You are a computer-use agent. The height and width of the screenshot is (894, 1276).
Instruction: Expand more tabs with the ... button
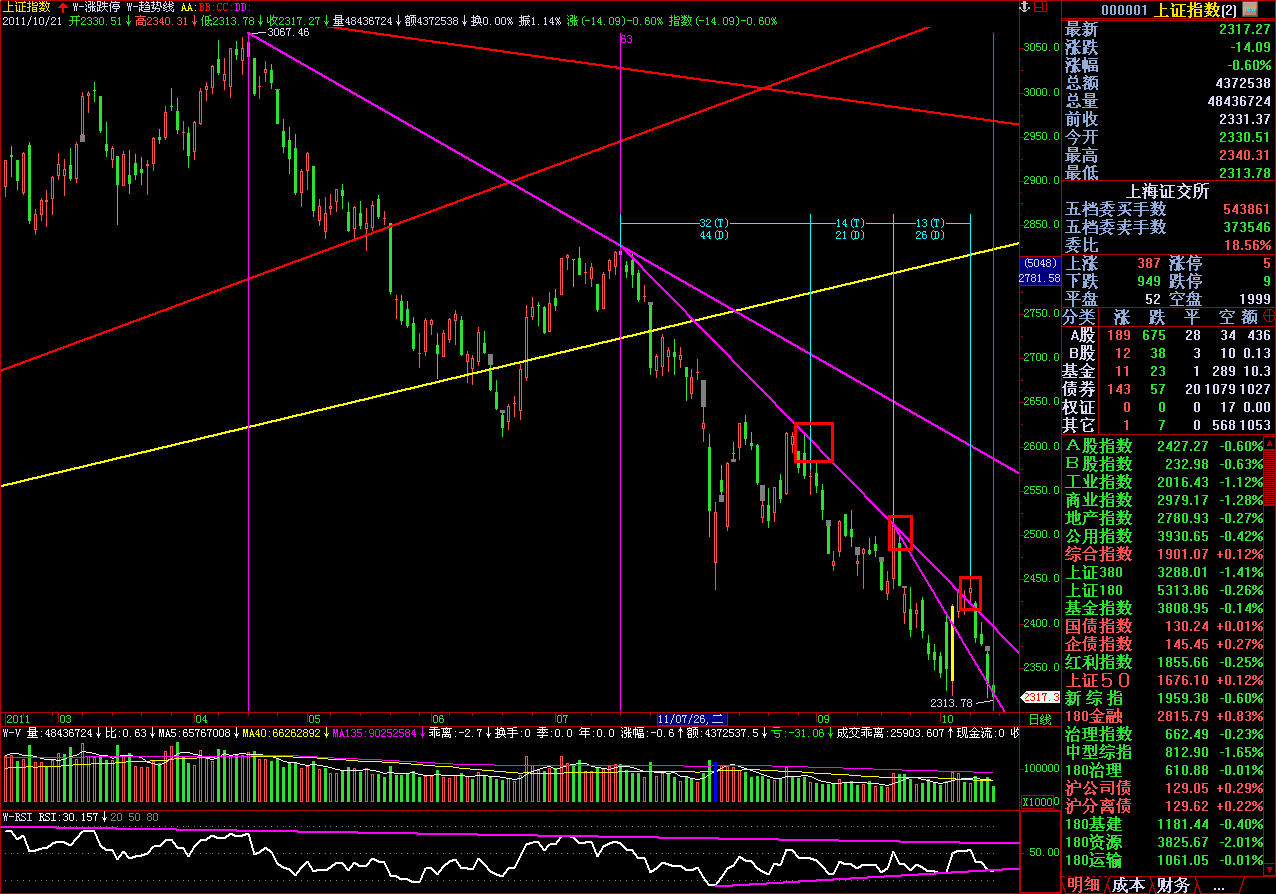pos(1218,885)
